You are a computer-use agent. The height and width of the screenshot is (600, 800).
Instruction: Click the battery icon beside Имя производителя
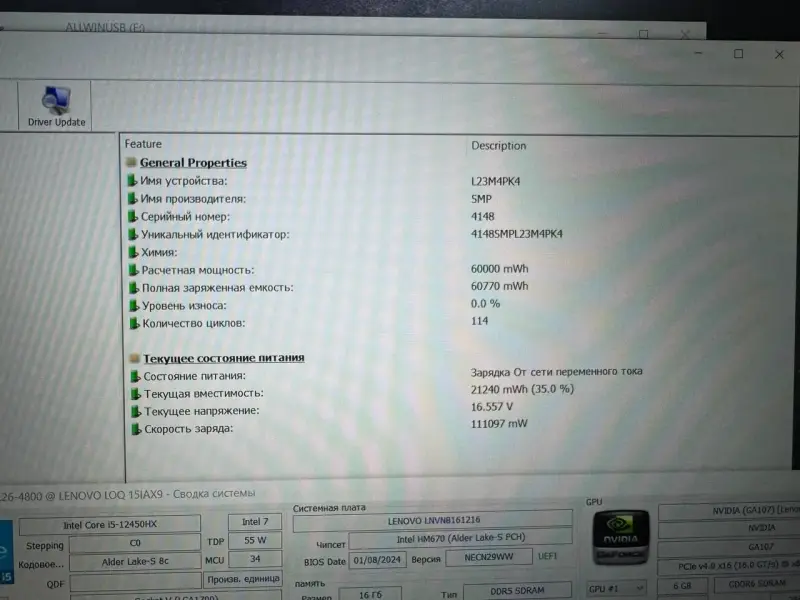click(x=132, y=198)
